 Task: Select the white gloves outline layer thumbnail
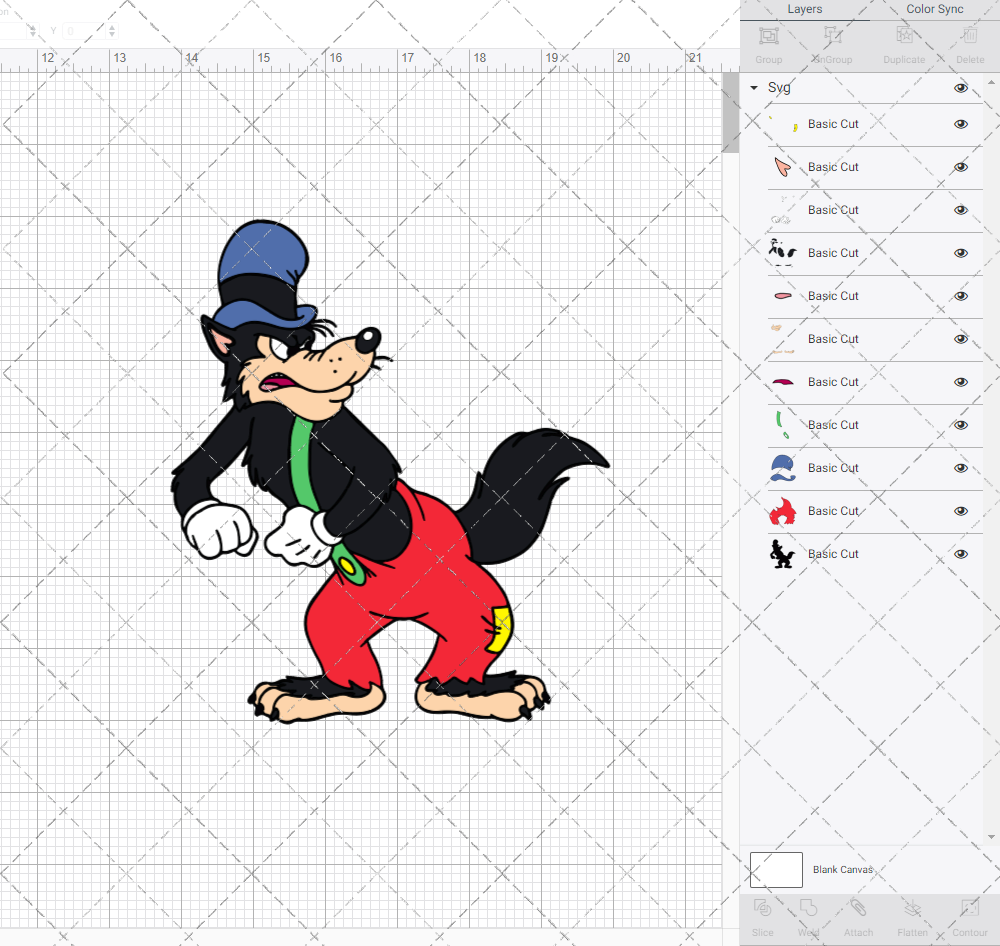point(783,210)
